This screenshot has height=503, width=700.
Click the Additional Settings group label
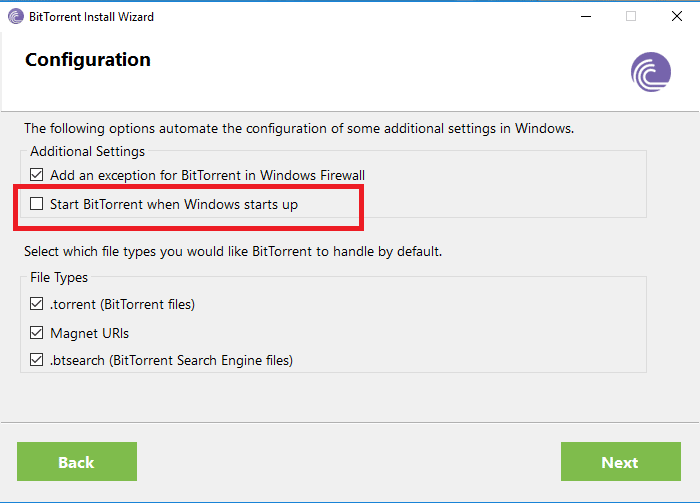[88, 151]
